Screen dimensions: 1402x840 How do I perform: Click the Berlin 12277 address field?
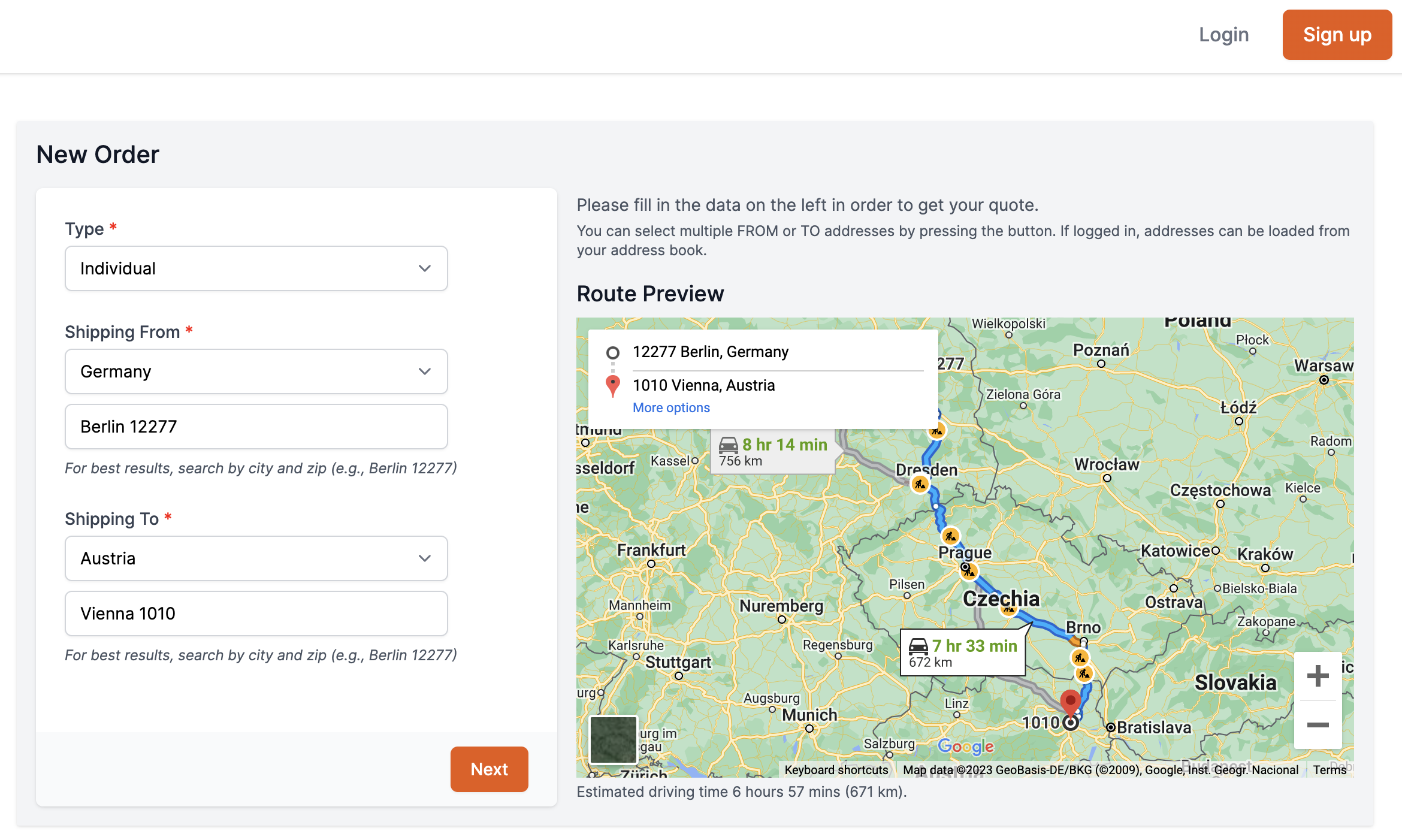[256, 427]
